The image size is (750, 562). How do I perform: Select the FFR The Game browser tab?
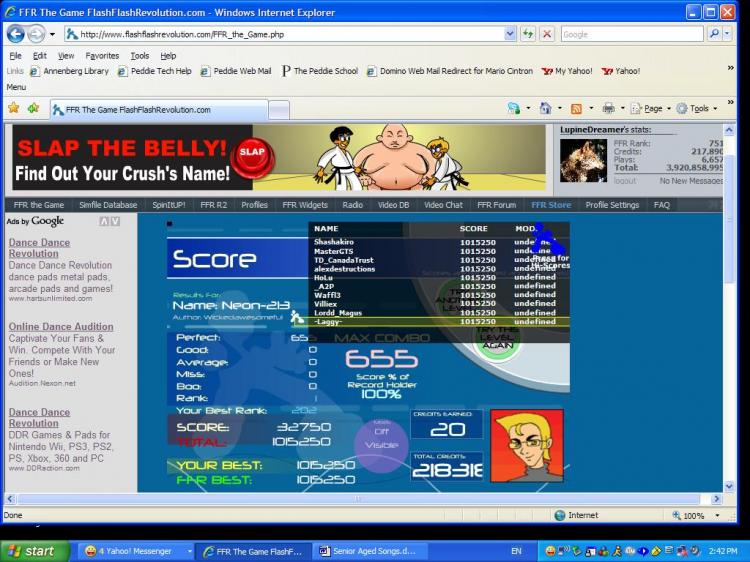click(x=159, y=110)
